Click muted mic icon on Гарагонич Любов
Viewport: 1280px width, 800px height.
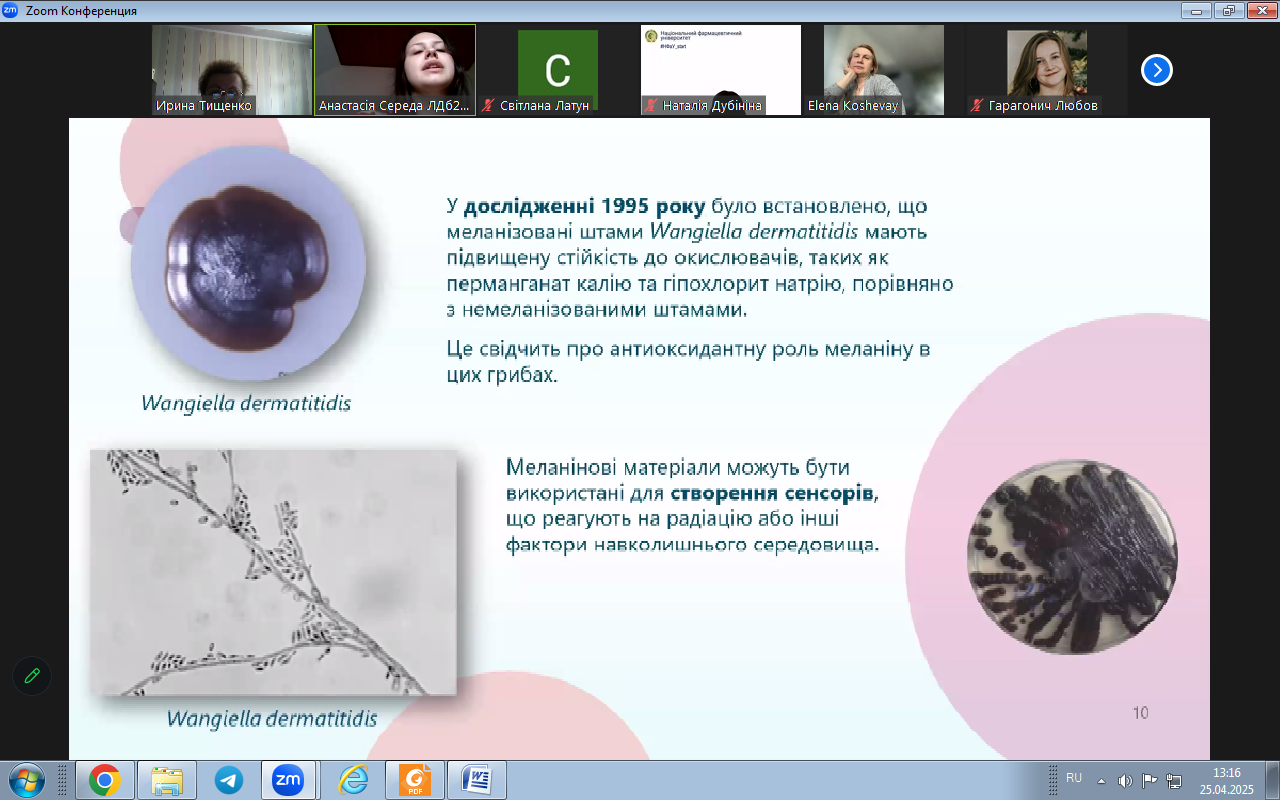coord(977,105)
